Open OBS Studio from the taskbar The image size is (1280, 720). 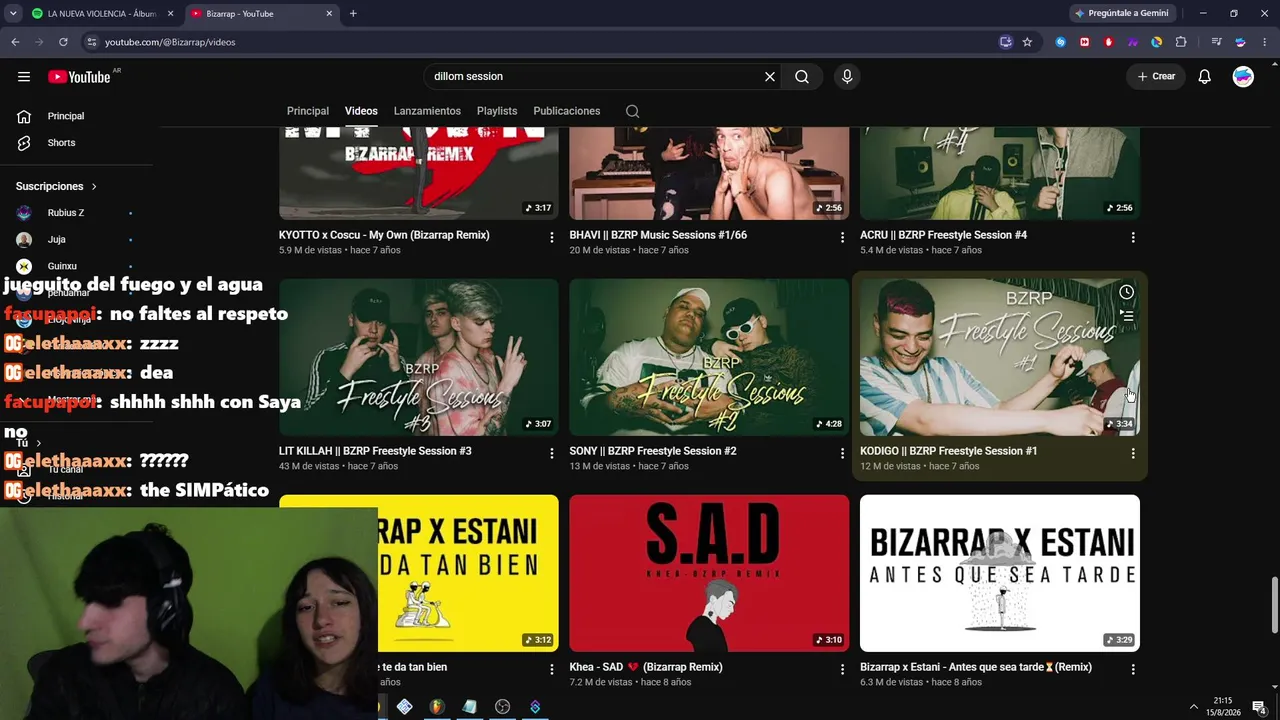point(502,707)
